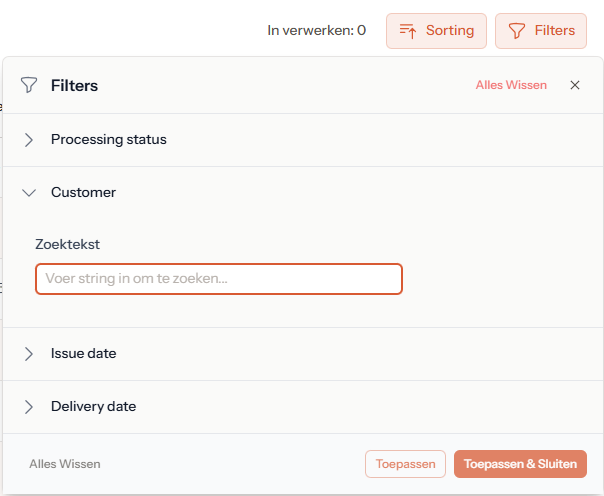
Task: Click the In verwerken: 0 counter
Action: click(x=316, y=31)
